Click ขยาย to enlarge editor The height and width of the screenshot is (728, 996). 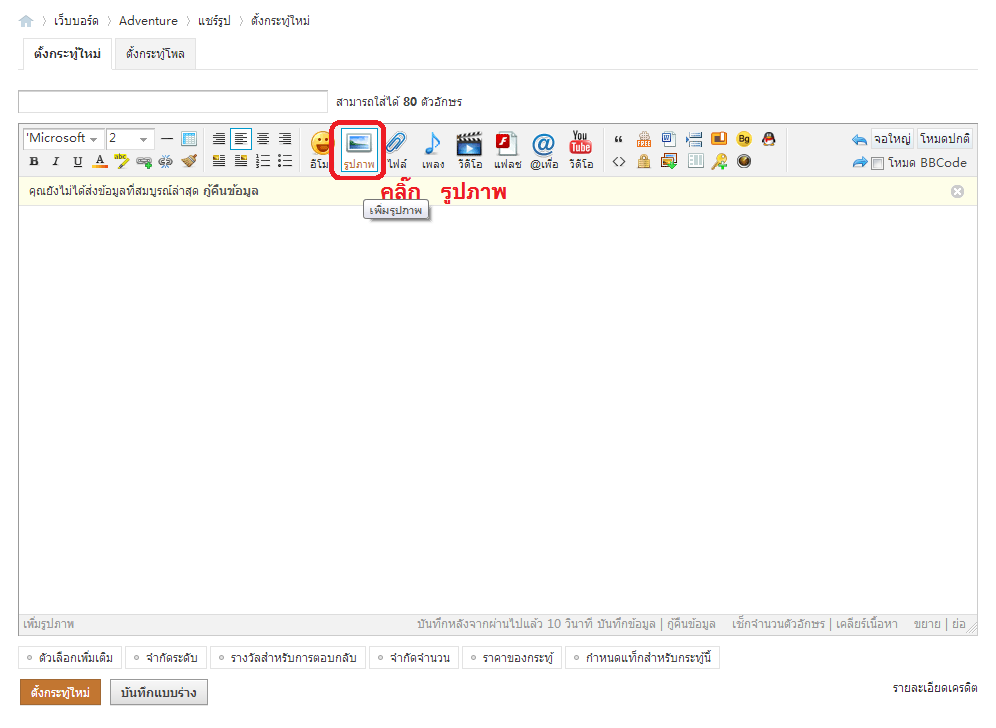click(x=927, y=624)
